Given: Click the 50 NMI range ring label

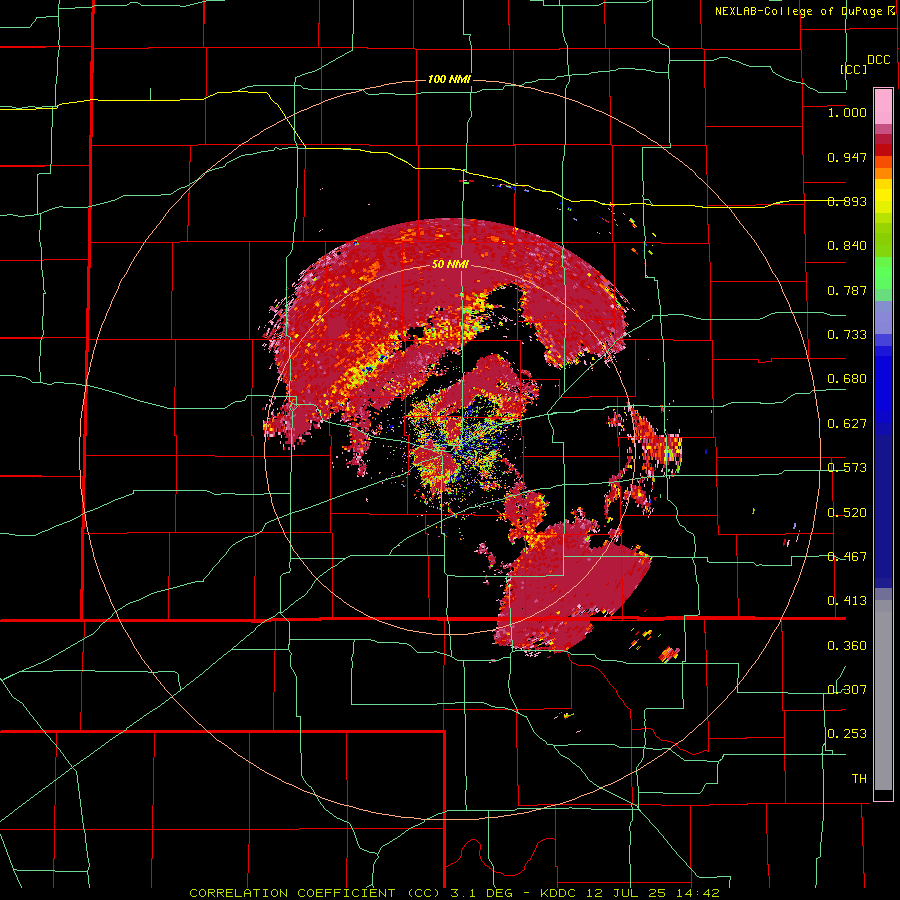Looking at the screenshot, I should click(x=451, y=265).
